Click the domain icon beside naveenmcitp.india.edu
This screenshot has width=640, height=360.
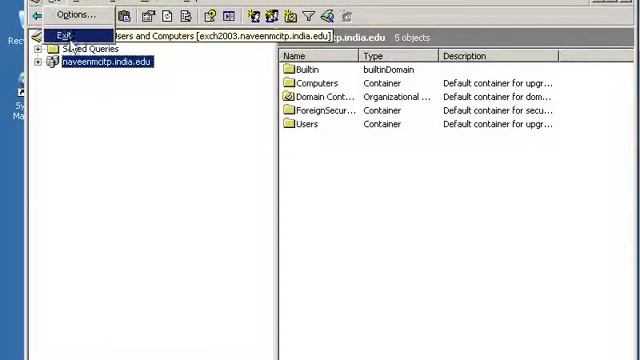[53, 62]
